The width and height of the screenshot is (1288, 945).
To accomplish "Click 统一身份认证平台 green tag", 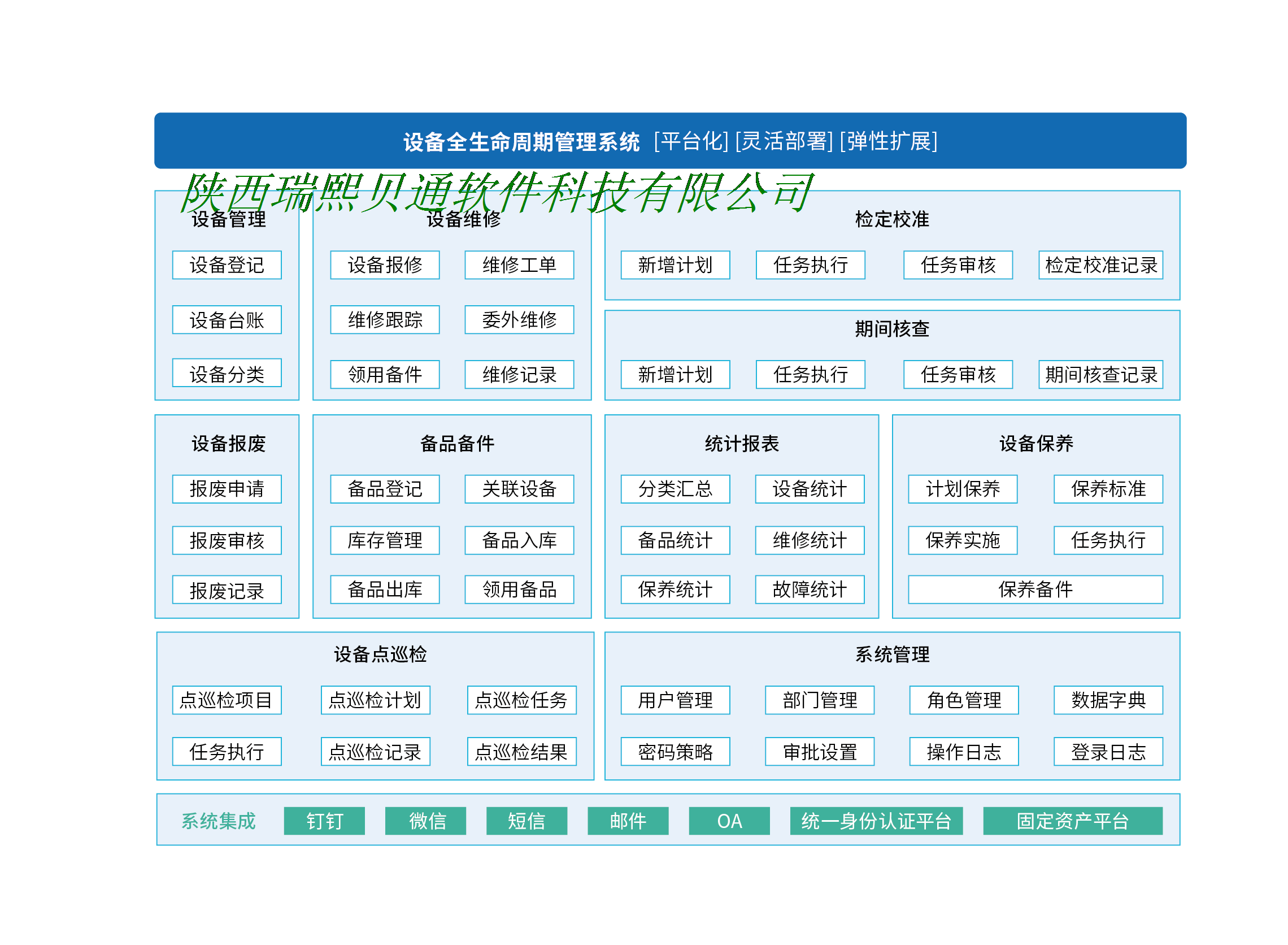I will pos(876,821).
